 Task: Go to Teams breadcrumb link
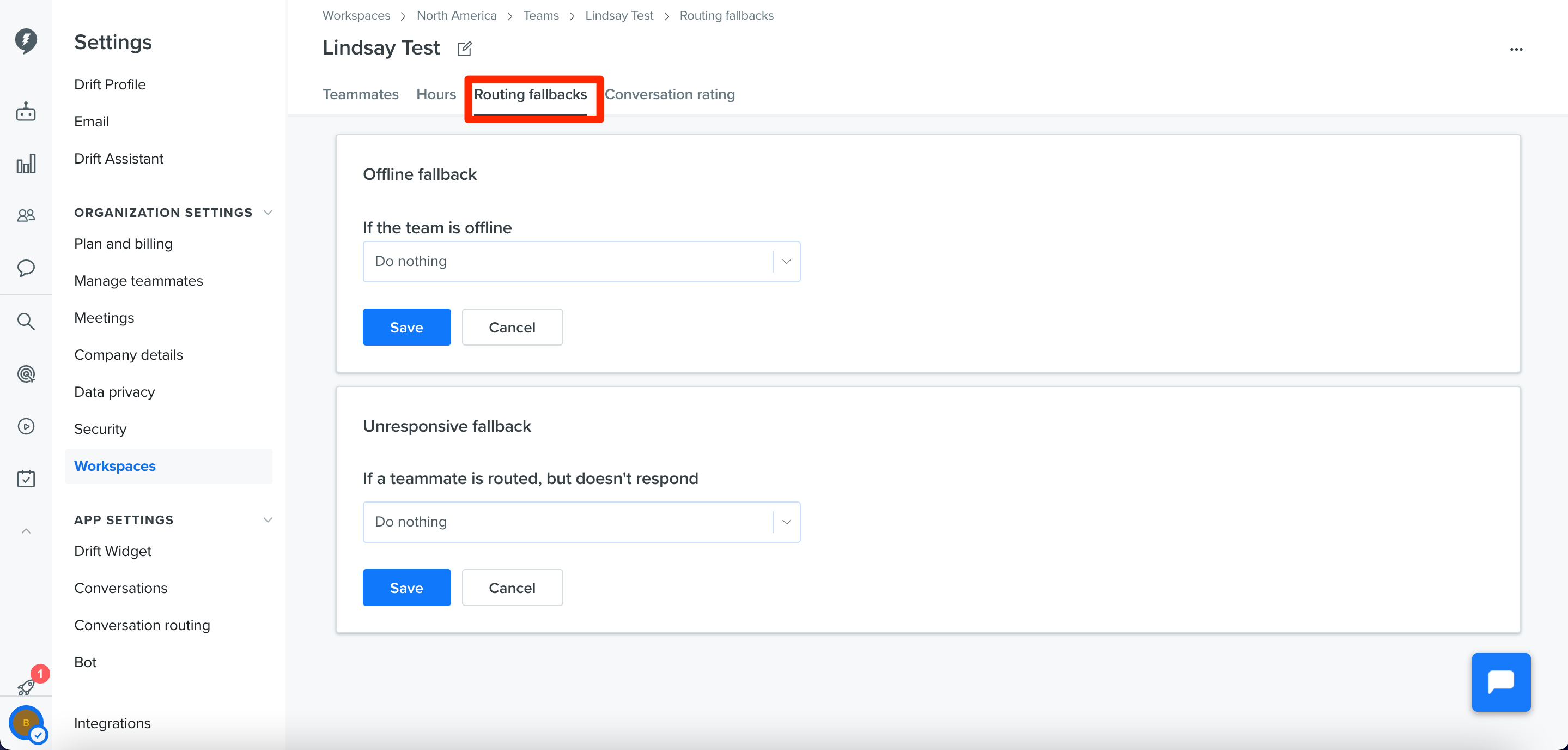pos(540,16)
